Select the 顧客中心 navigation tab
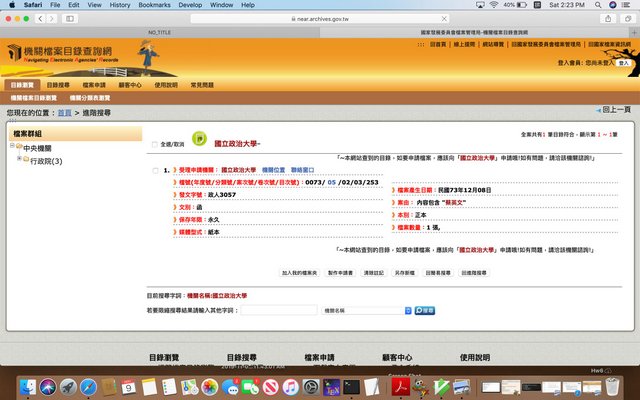The image size is (640, 400). (130, 85)
